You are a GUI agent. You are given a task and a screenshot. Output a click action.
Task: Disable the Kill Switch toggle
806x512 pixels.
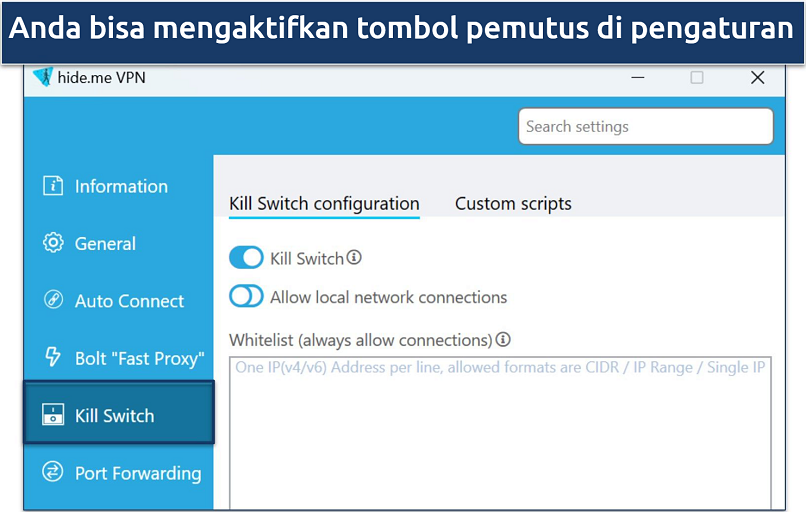click(x=246, y=258)
